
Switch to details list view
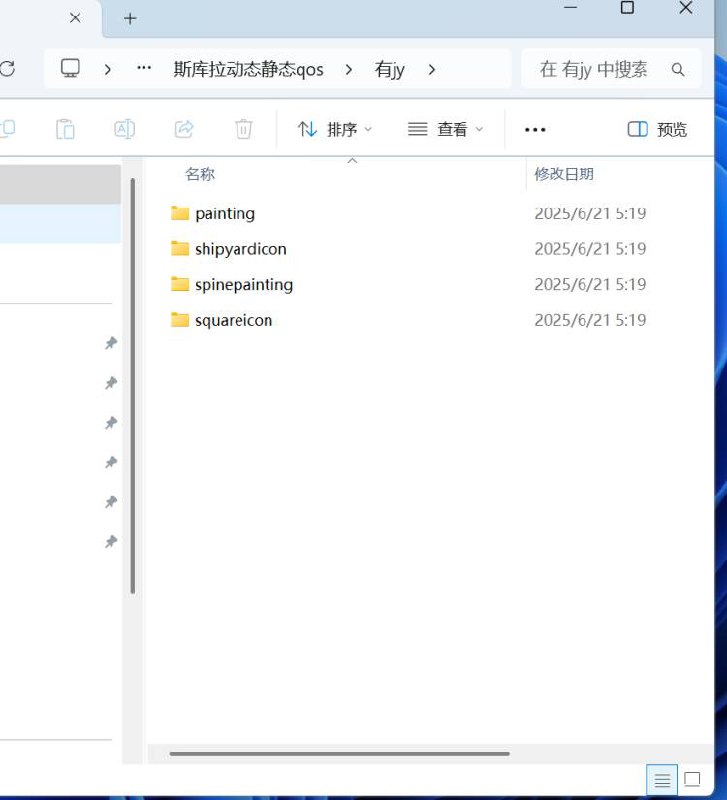(661, 780)
